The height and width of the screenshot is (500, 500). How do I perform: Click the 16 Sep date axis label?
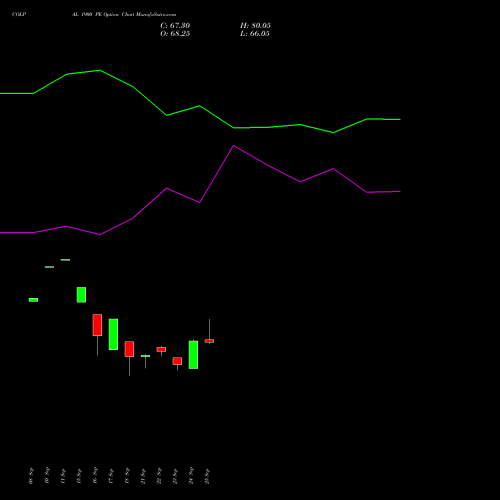95,475
